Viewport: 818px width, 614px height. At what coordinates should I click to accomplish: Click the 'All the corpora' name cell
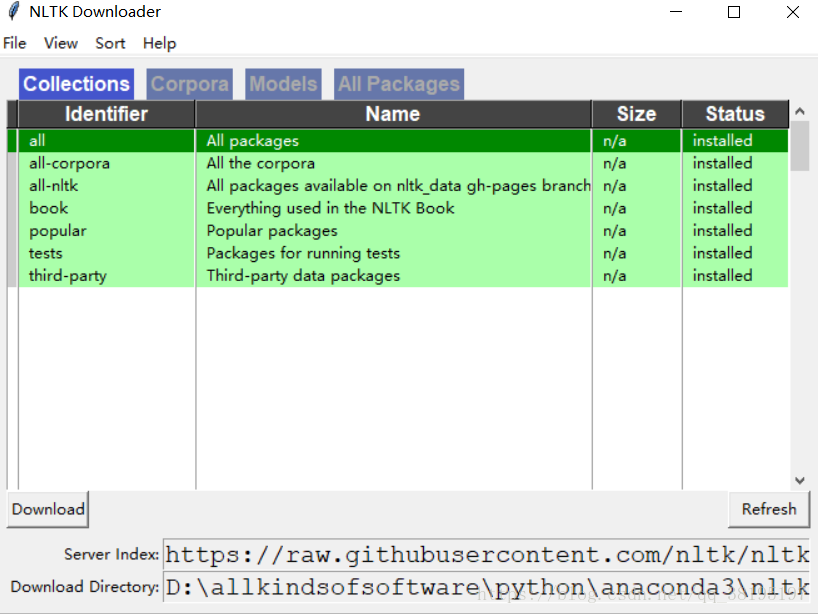(x=393, y=163)
